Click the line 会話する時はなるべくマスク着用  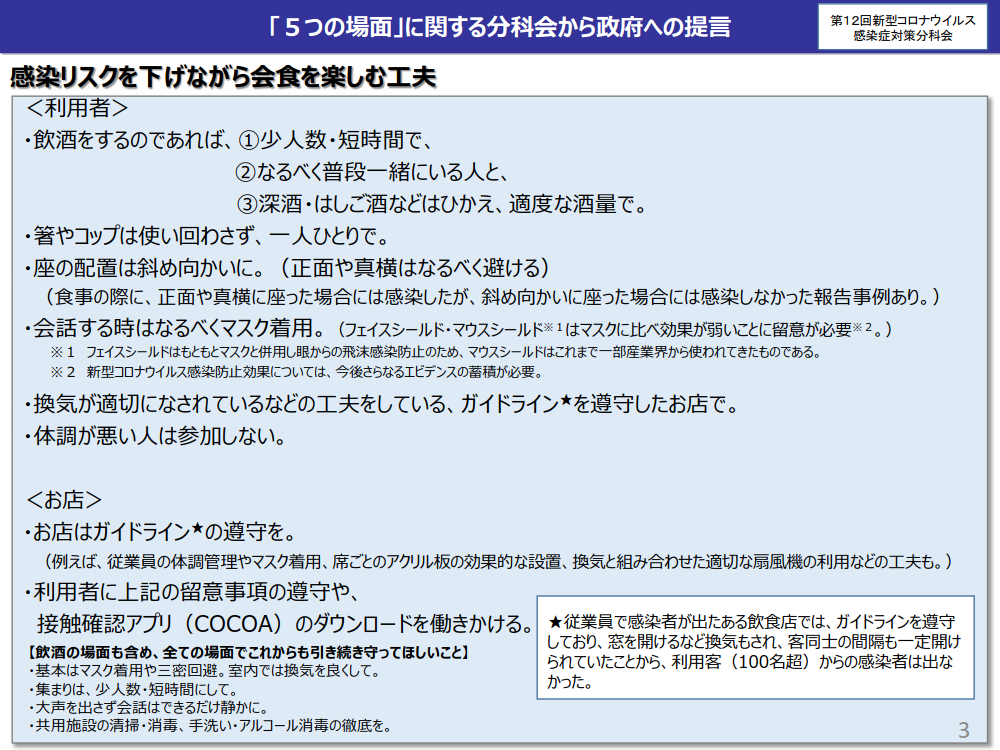(177, 328)
